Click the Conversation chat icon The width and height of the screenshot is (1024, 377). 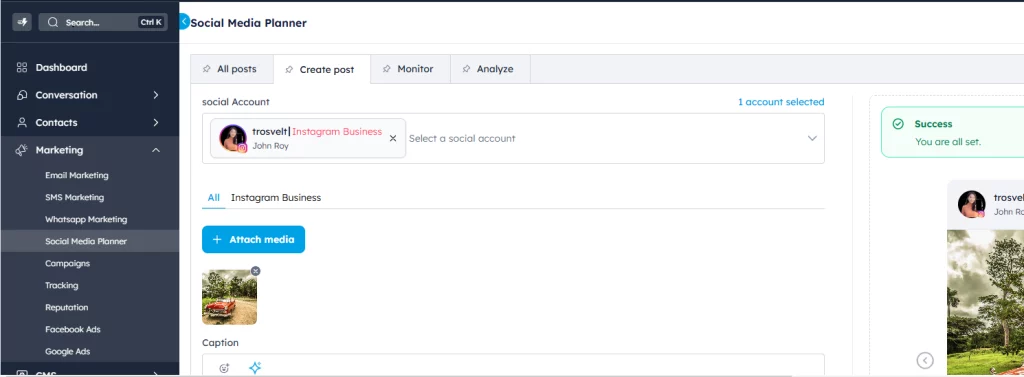pos(22,95)
